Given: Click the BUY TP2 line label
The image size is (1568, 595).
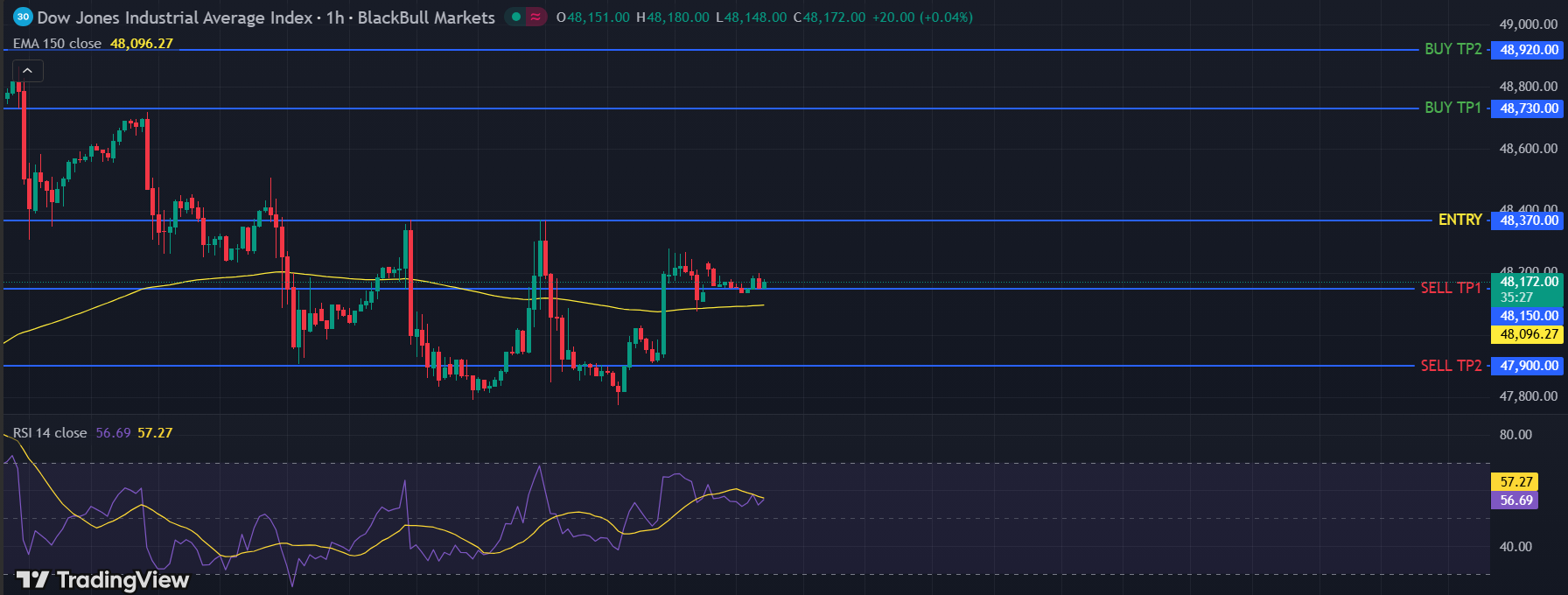Looking at the screenshot, I should [1452, 49].
